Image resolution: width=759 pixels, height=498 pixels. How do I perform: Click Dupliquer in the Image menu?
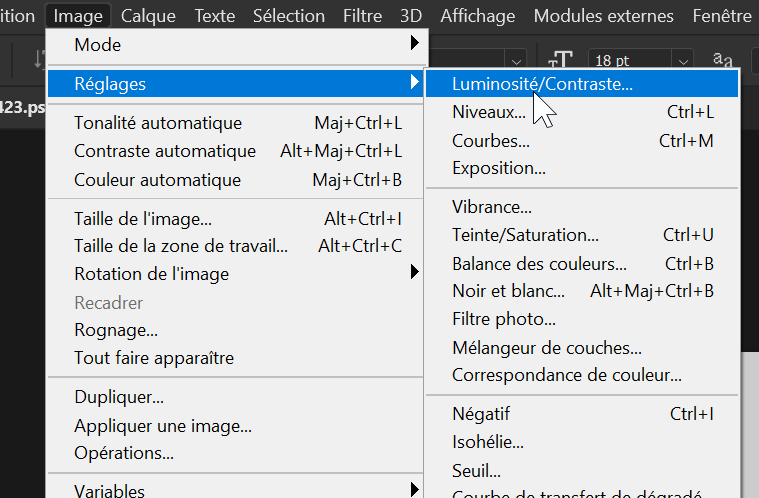coord(119,397)
